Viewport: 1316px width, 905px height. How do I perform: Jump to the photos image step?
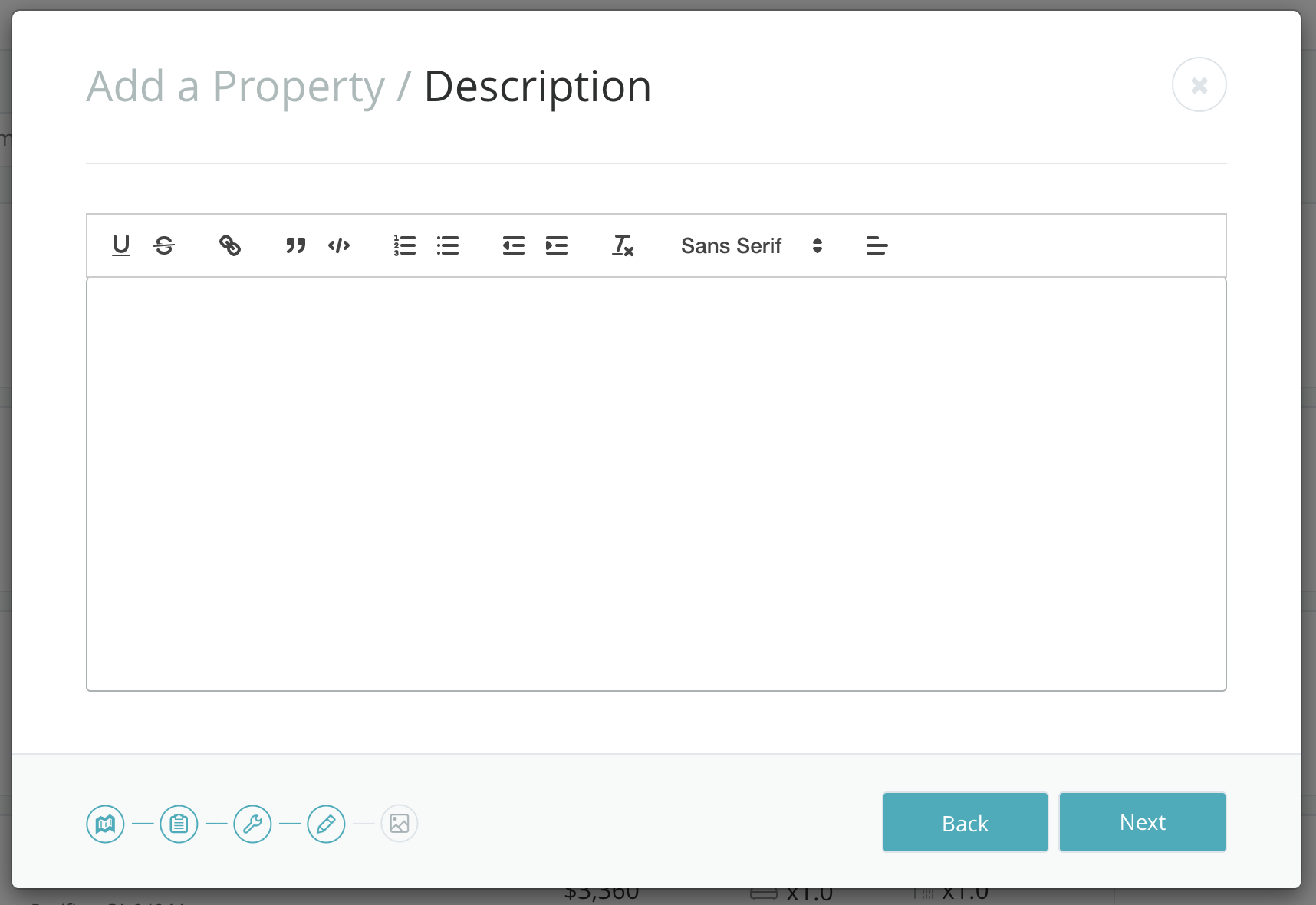[x=400, y=824]
